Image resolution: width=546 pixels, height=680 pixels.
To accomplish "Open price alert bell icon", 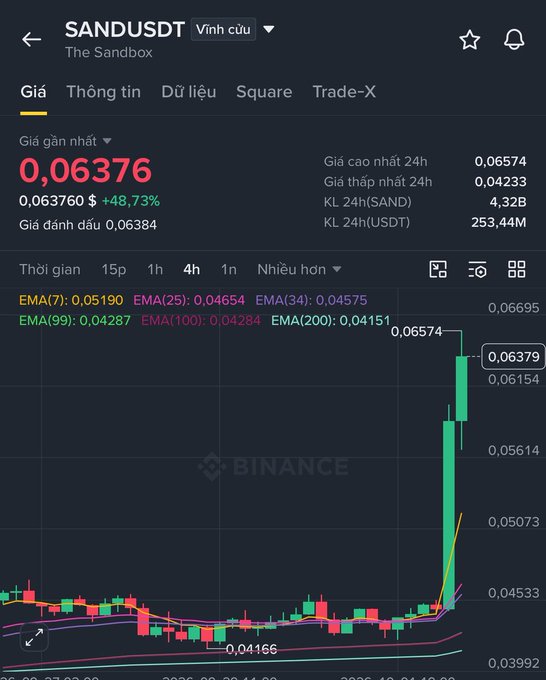I will coord(514,40).
